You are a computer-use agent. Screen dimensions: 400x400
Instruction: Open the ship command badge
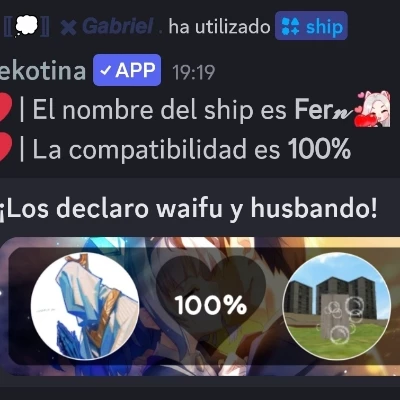pyautogui.click(x=311, y=26)
